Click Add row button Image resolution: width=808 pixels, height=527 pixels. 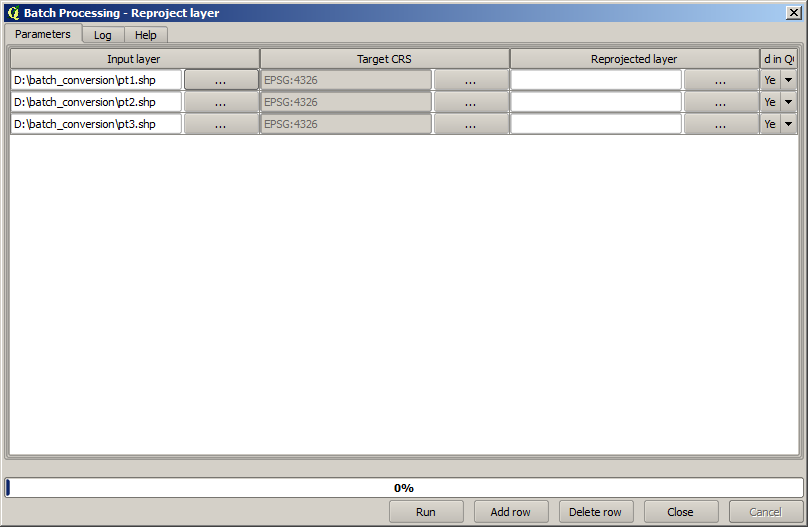(510, 512)
